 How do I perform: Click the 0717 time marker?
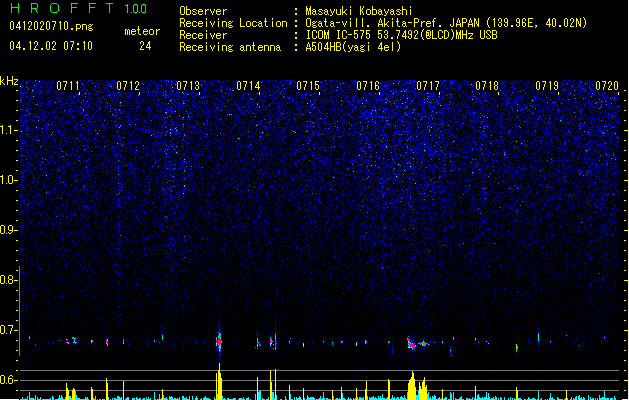pyautogui.click(x=428, y=86)
